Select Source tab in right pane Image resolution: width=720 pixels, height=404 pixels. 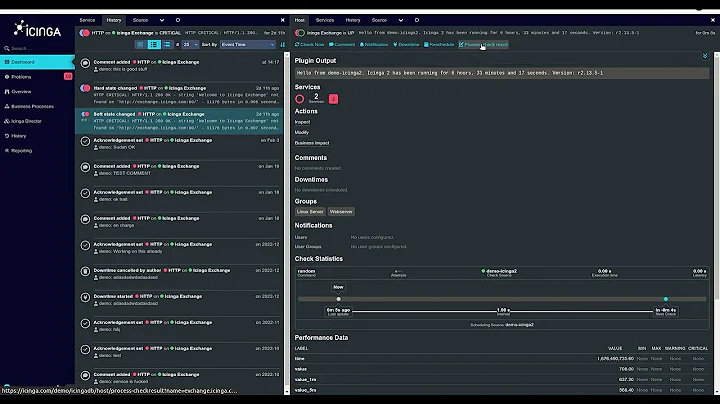pos(379,20)
